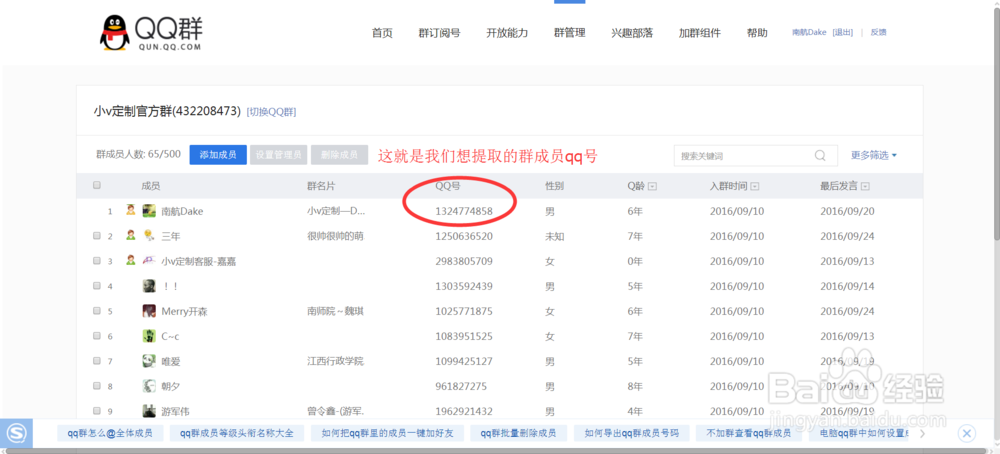Viewport: 1000px width, 454px height.
Task: Check the box for row 8 朝夕
Action: point(97,386)
